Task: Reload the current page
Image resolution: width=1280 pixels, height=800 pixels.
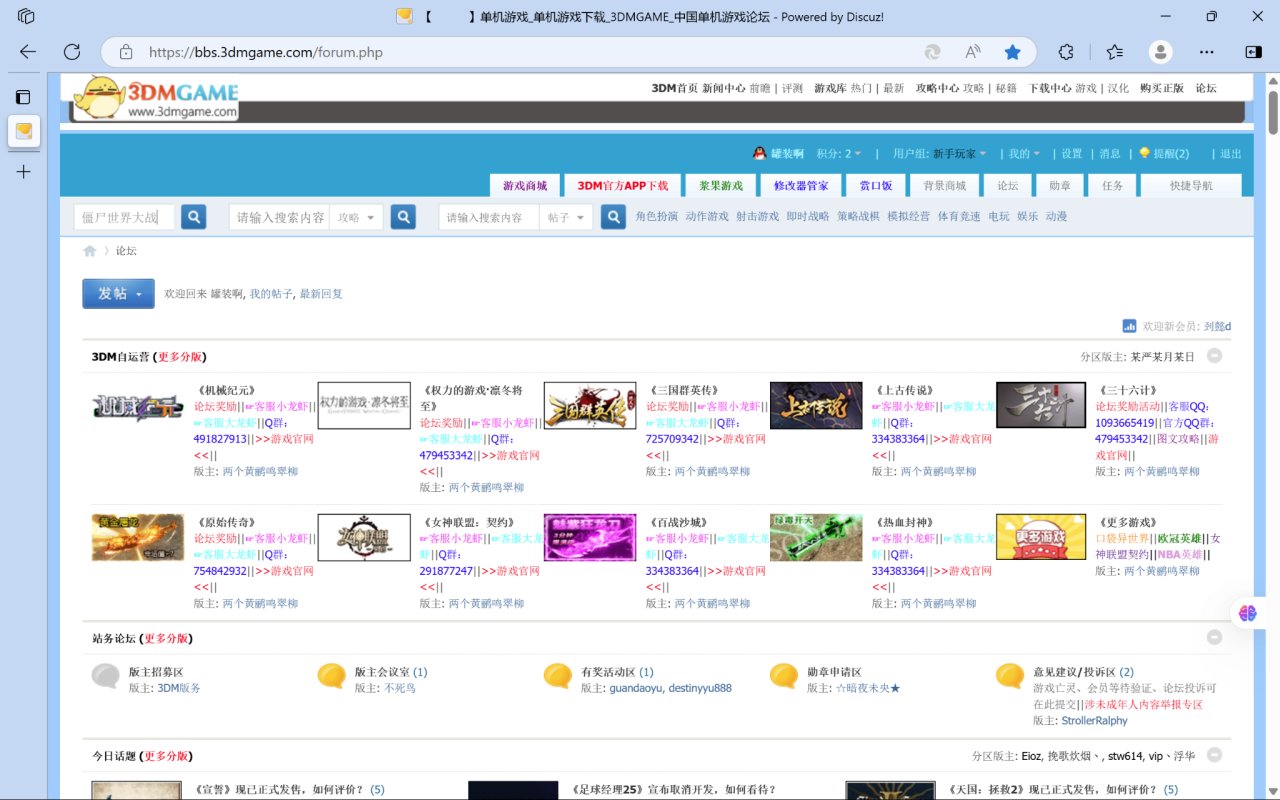Action: pyautogui.click(x=72, y=52)
